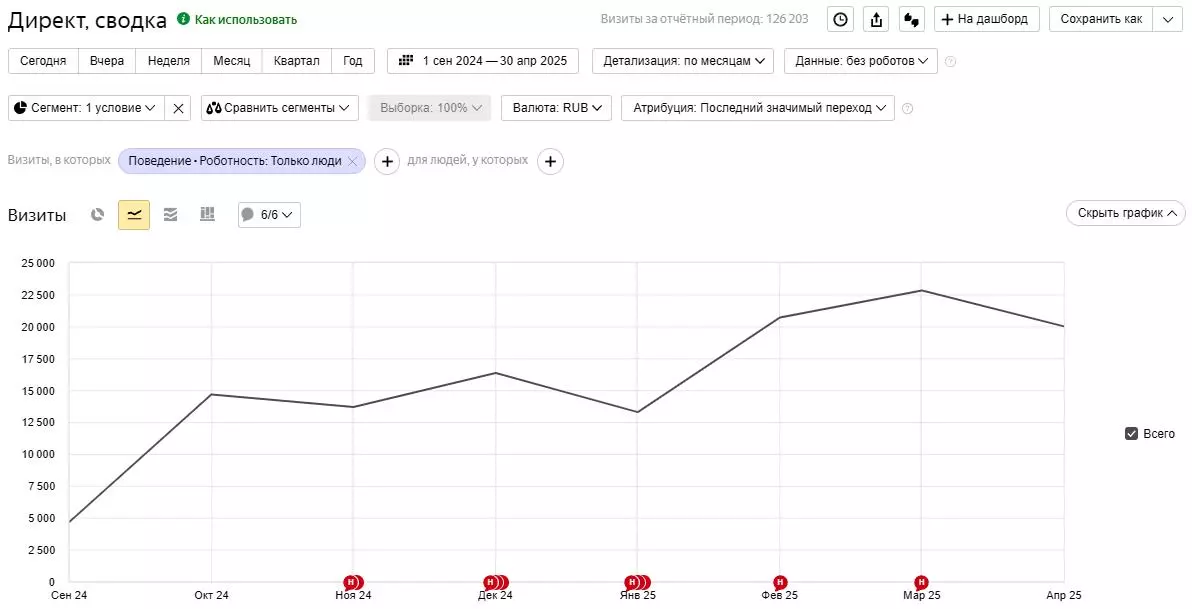The height and width of the screenshot is (609, 1192).
Task: Click the feedback thumbs icon
Action: pos(911,19)
